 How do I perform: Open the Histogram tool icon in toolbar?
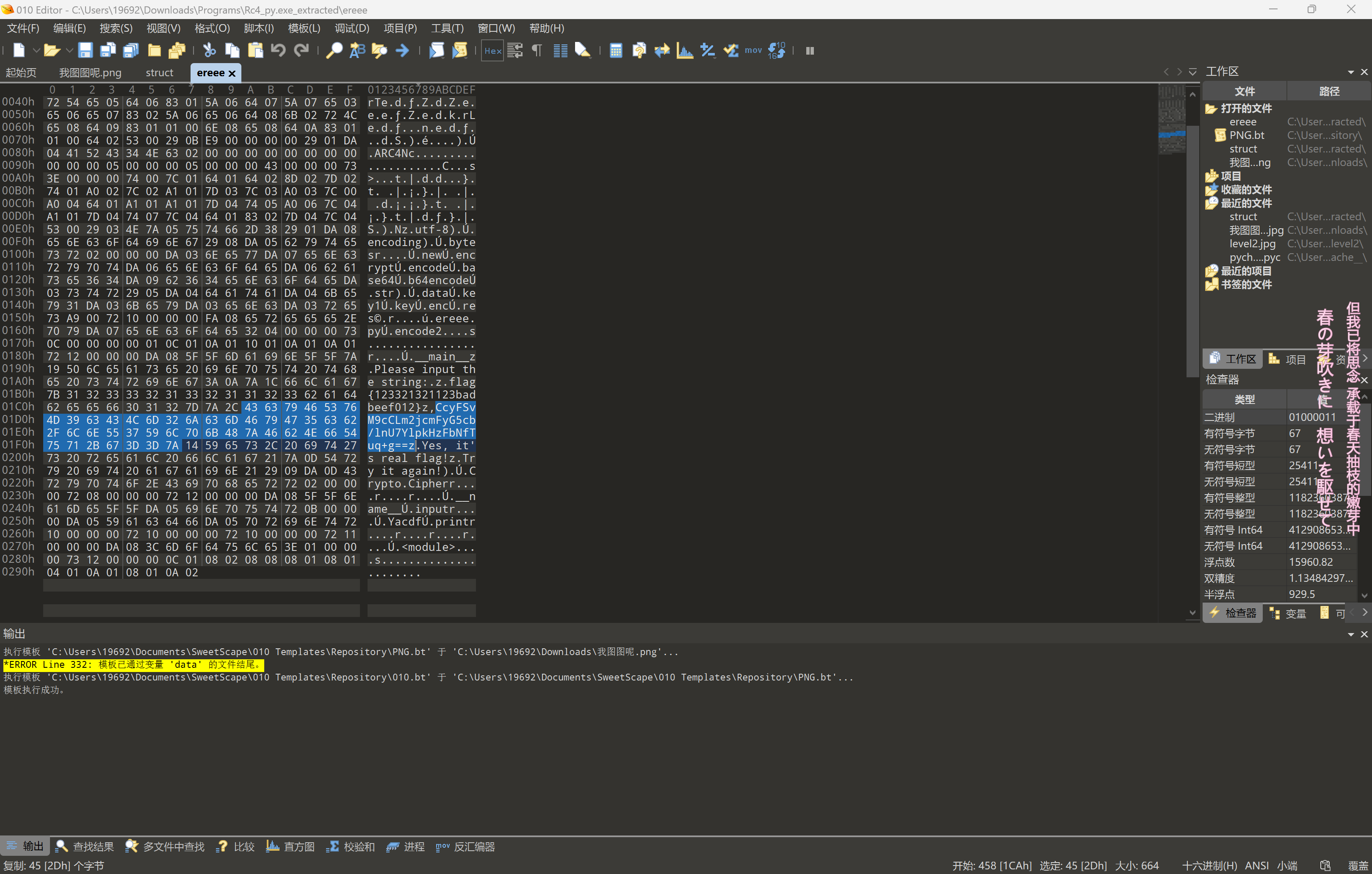coord(685,51)
